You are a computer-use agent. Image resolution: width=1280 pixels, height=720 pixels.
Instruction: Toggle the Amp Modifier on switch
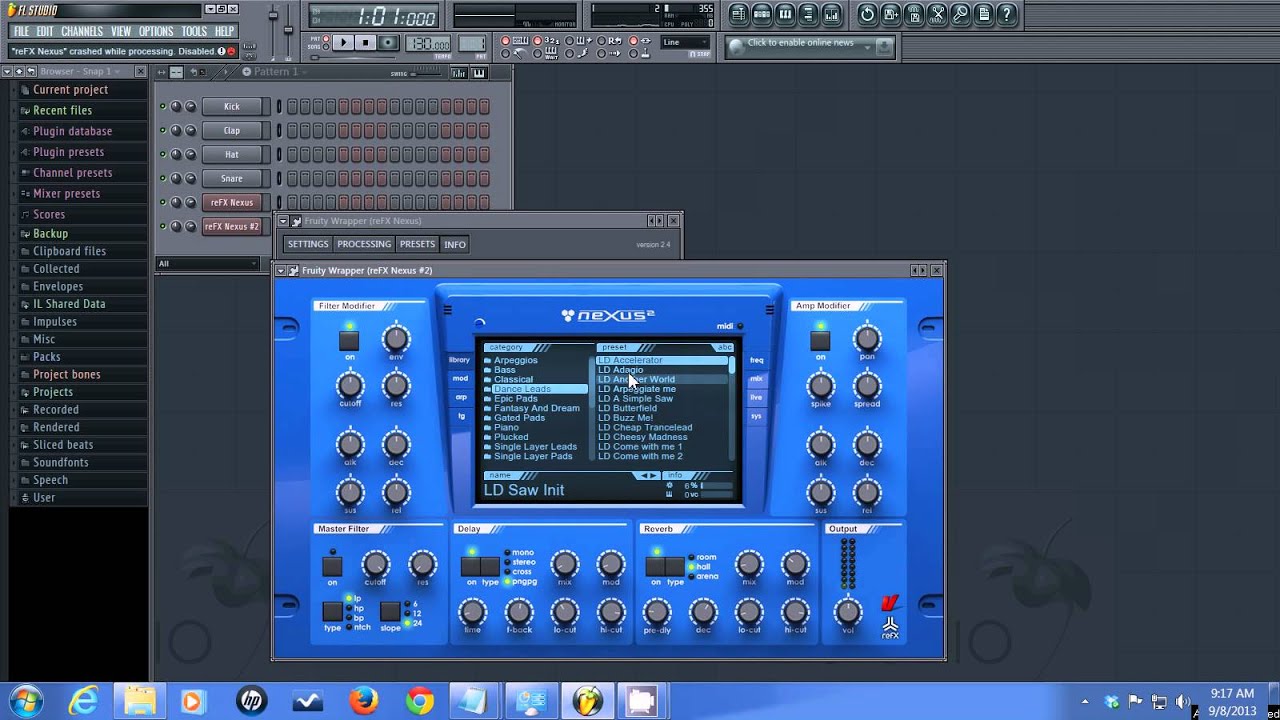820,340
